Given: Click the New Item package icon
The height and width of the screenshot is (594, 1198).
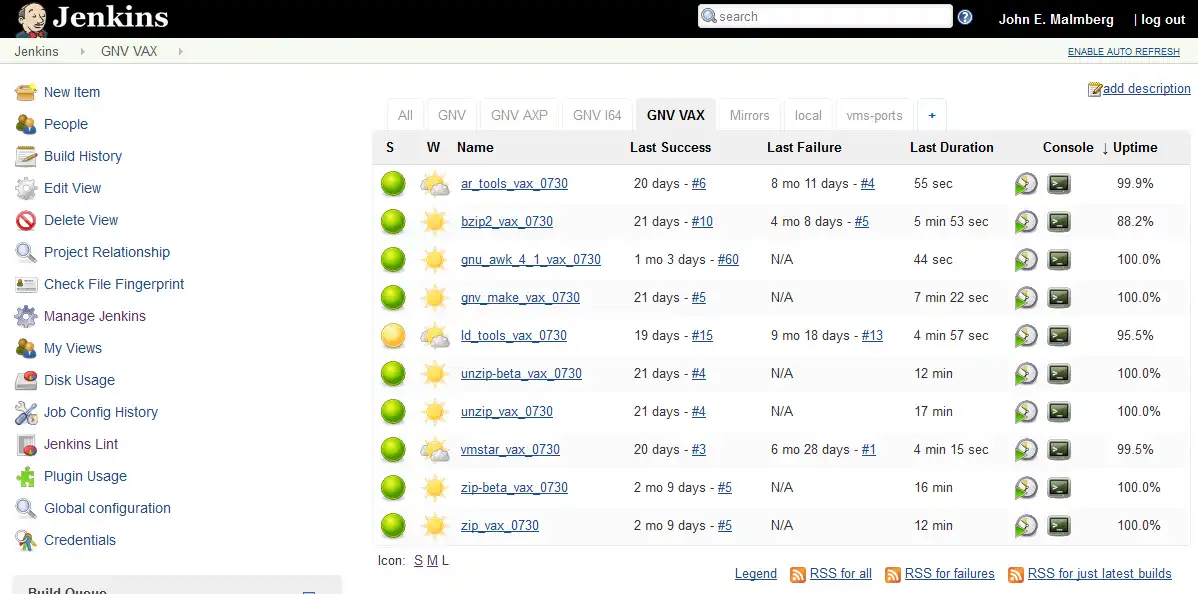Looking at the screenshot, I should point(26,92).
